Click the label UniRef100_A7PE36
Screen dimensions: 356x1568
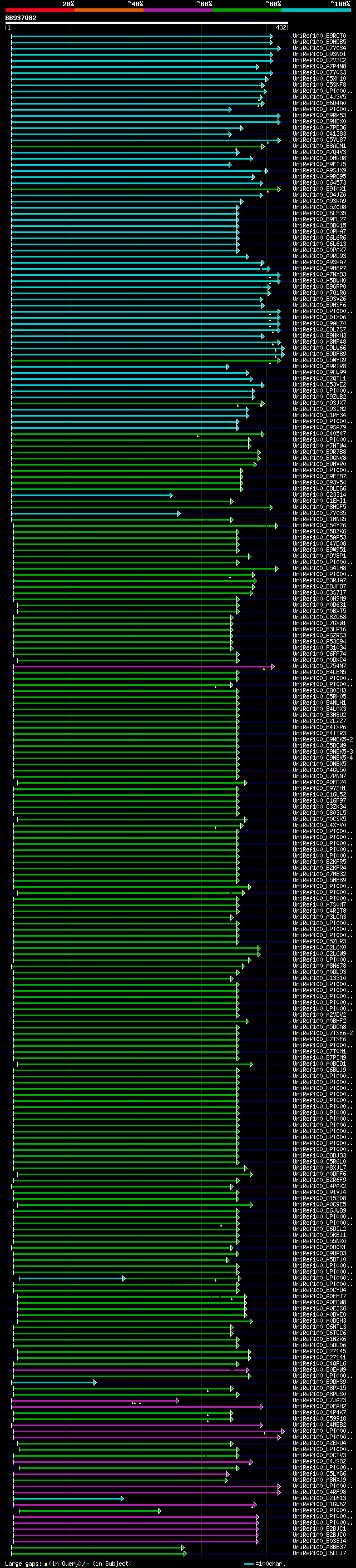[319, 128]
